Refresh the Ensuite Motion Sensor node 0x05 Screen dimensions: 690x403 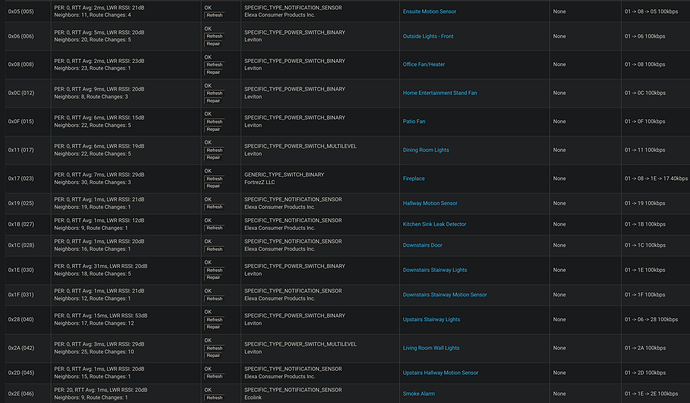pos(214,16)
